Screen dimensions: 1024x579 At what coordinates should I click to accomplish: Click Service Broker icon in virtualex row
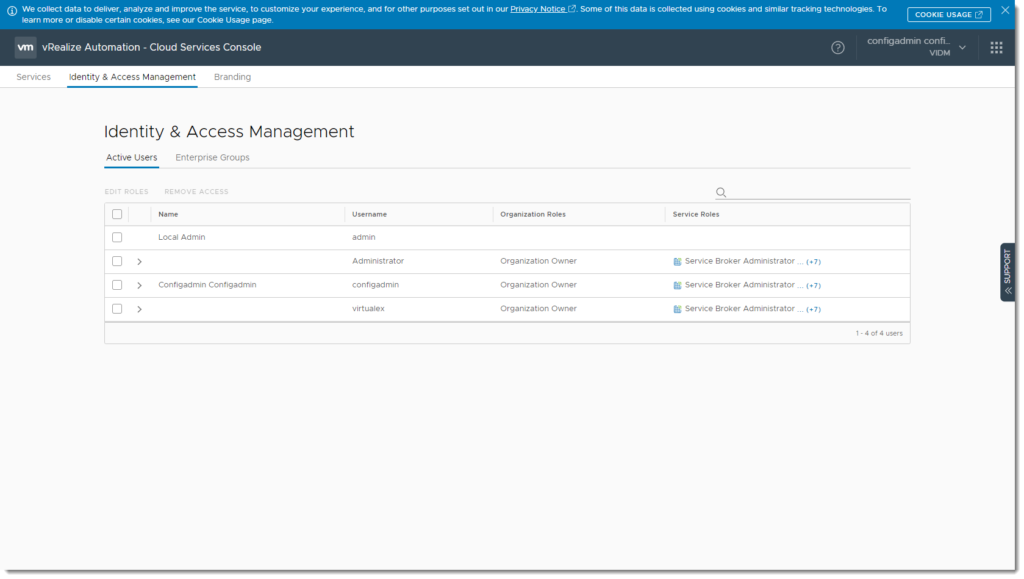677,309
